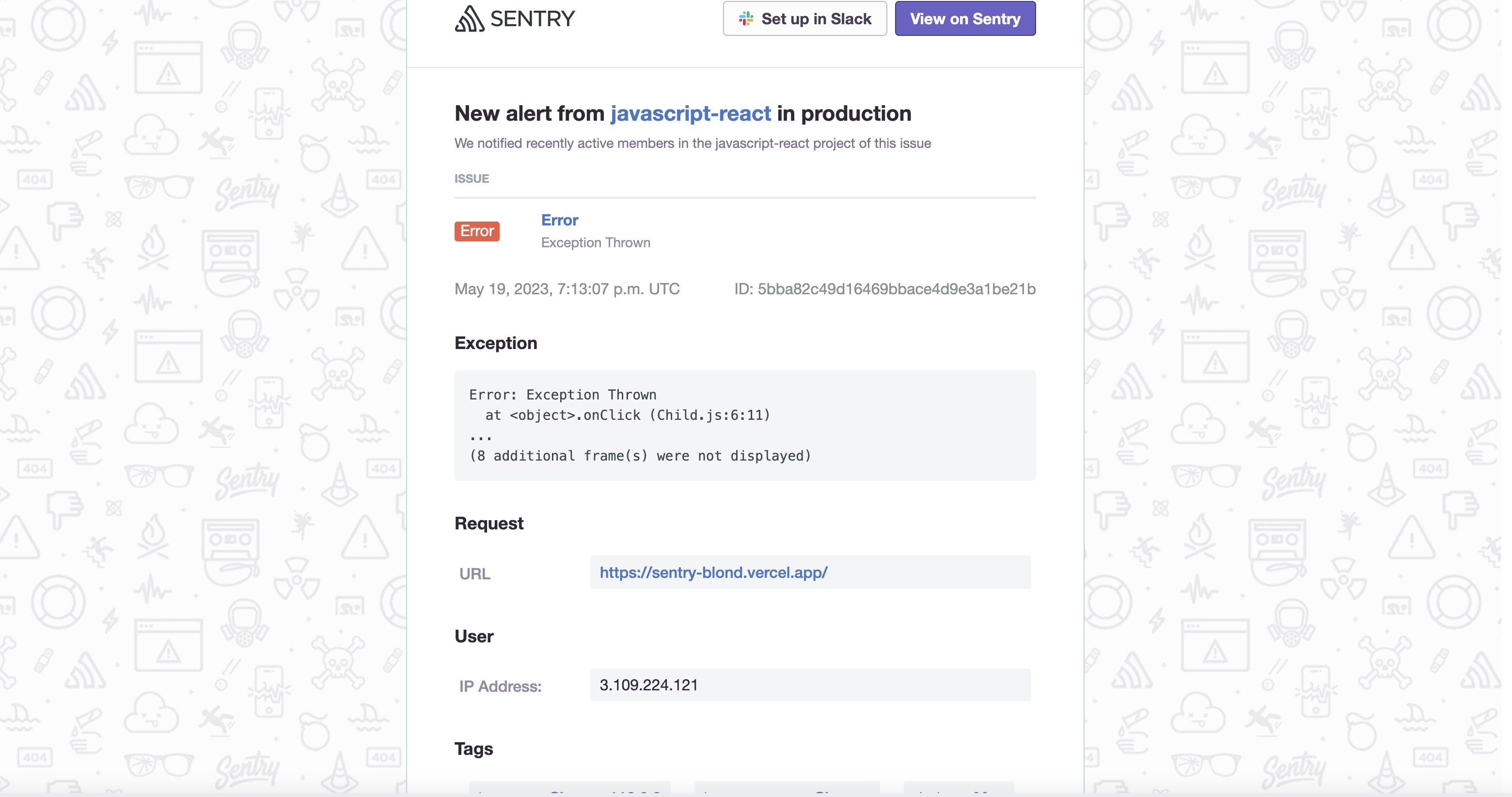Click the Request section heading
Screen dimensions: 1512x797
pyautogui.click(x=489, y=523)
